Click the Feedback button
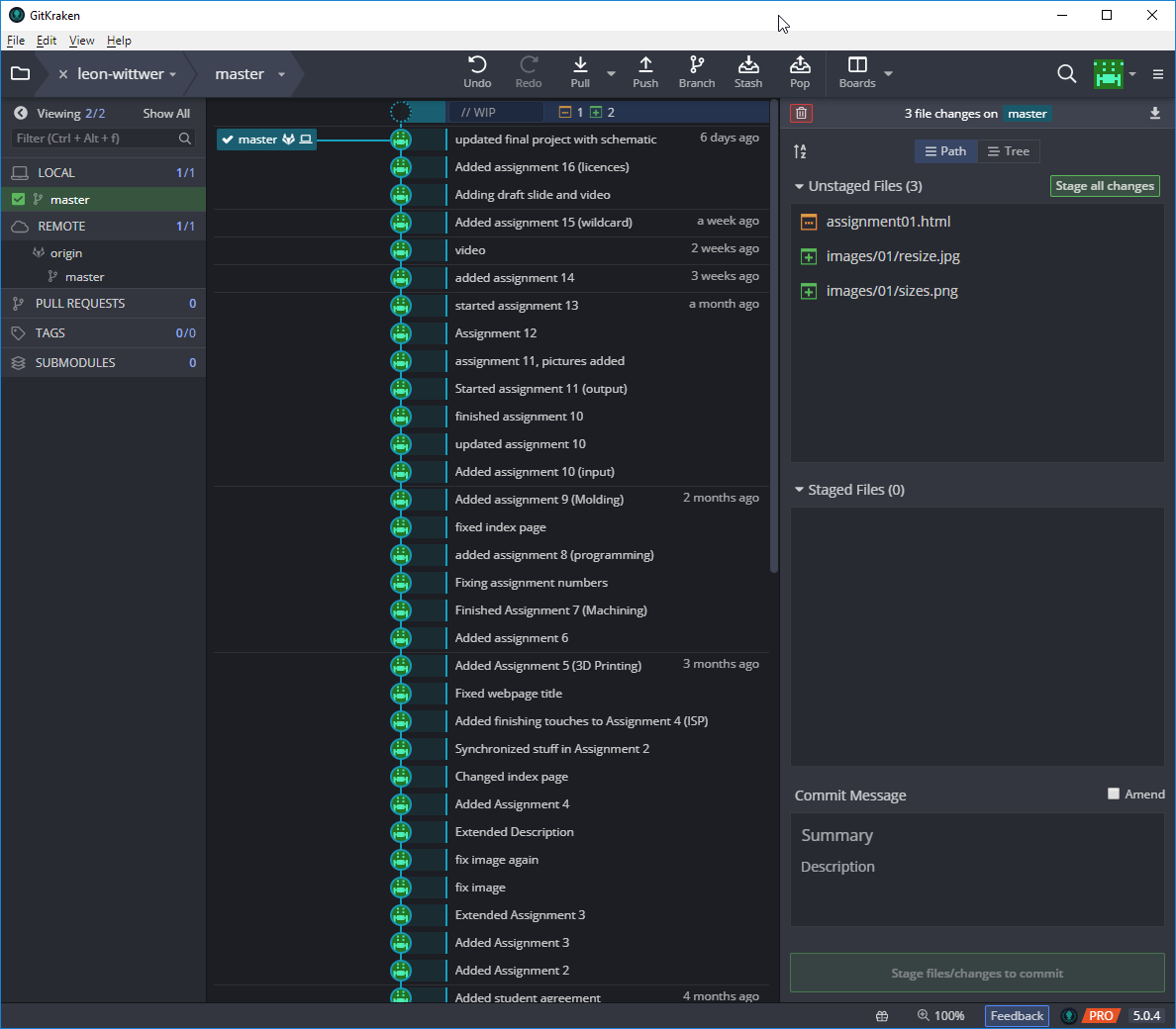The height and width of the screenshot is (1029, 1176). [1017, 1015]
